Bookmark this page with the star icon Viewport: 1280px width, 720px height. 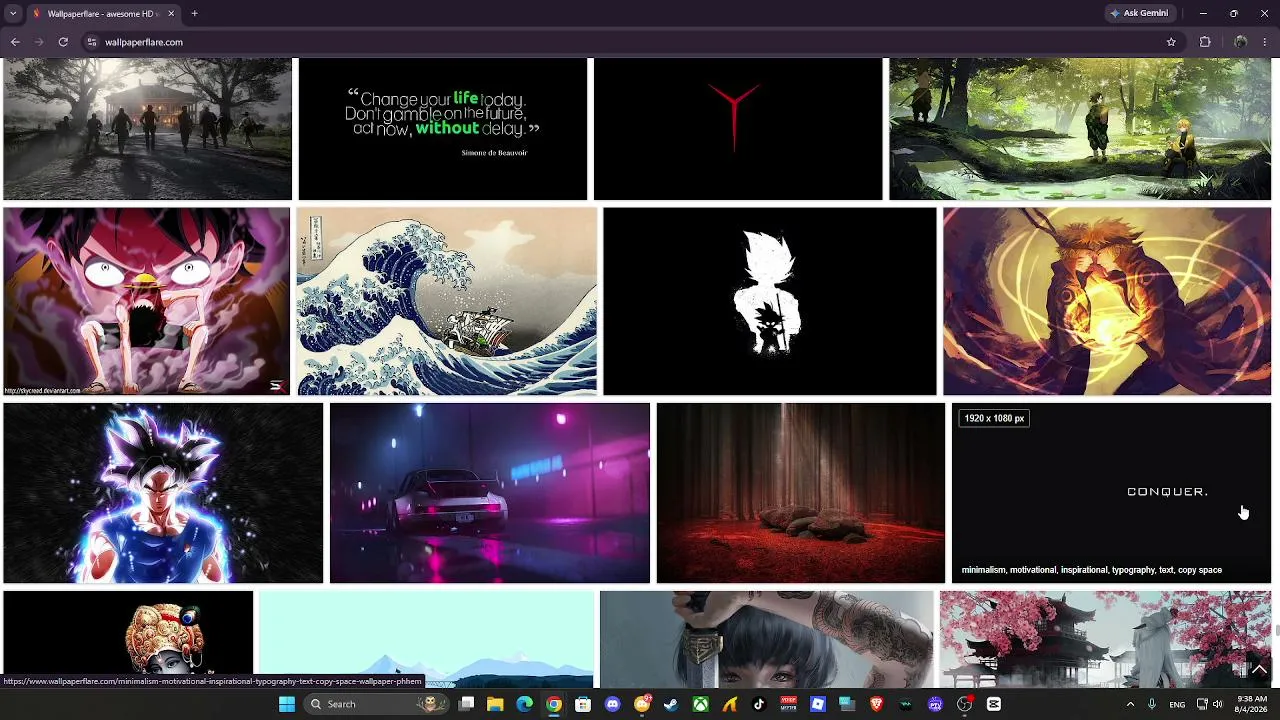[1171, 42]
